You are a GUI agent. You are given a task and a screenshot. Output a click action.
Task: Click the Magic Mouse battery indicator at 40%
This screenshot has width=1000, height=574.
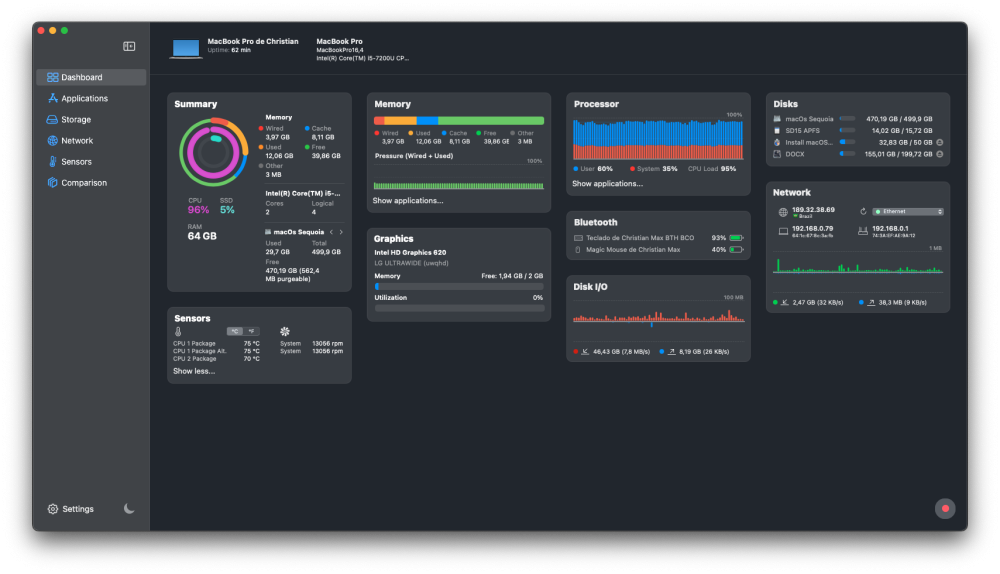point(737,250)
